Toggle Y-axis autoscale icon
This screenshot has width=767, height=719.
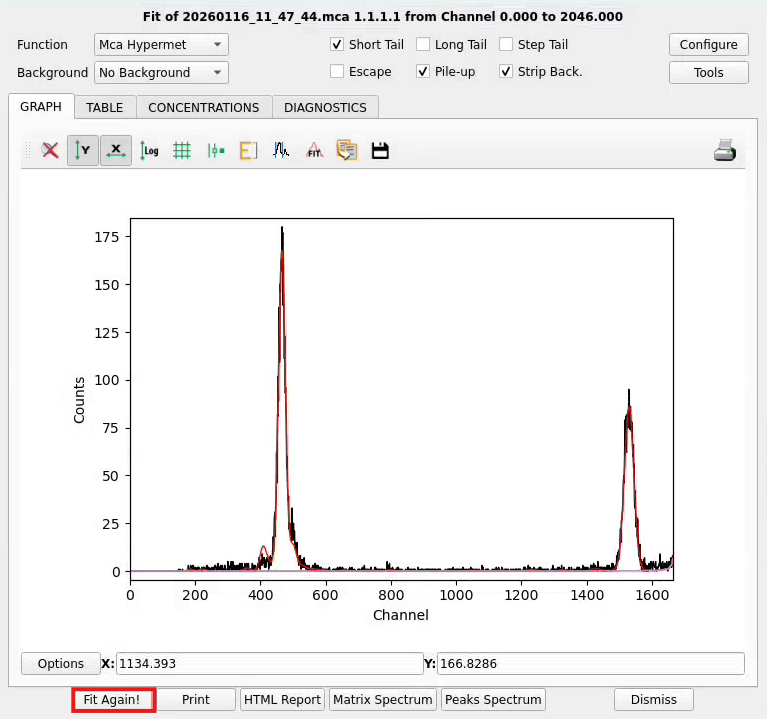coord(83,150)
